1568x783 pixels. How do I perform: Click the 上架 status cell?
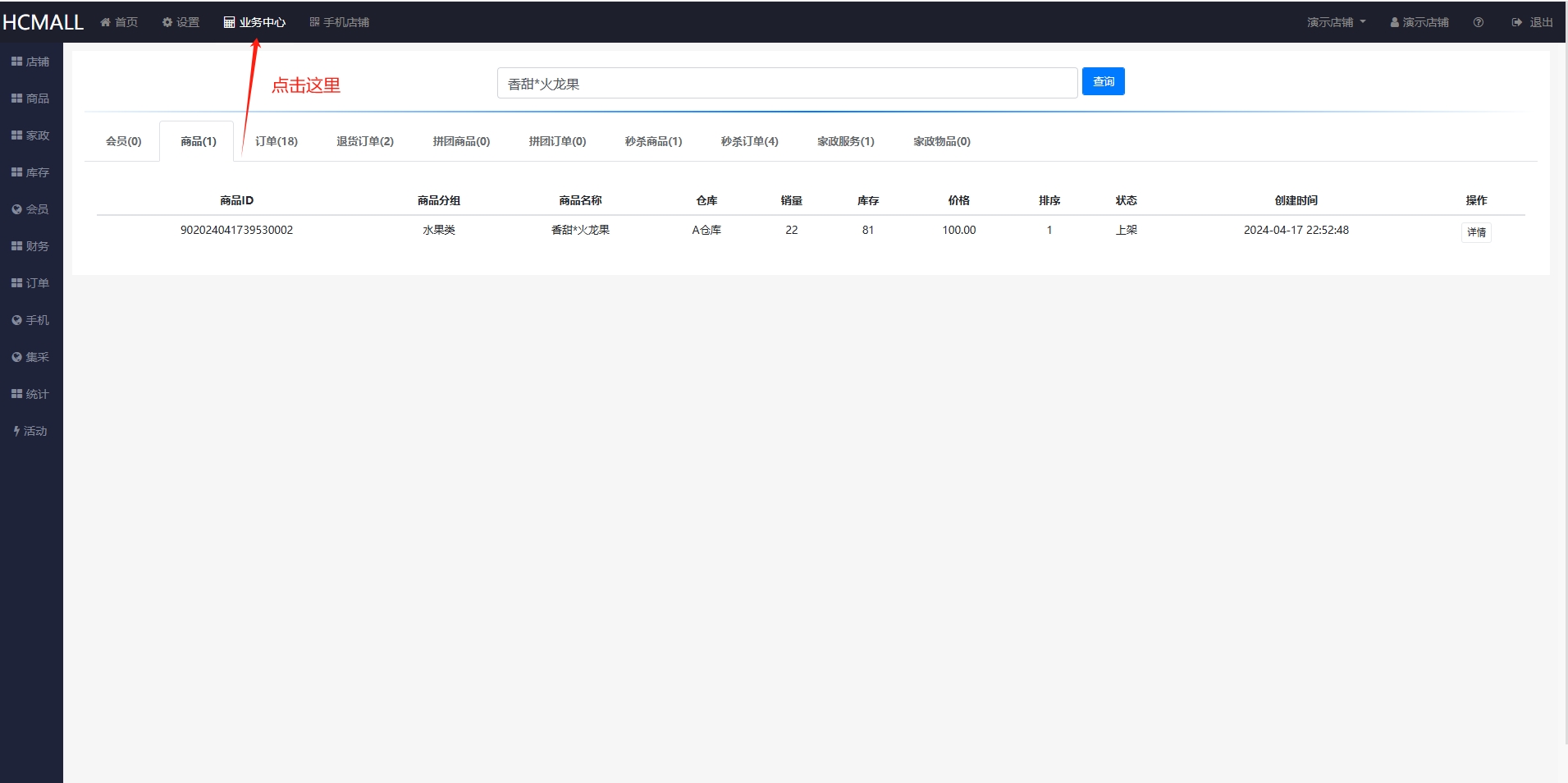1126,230
